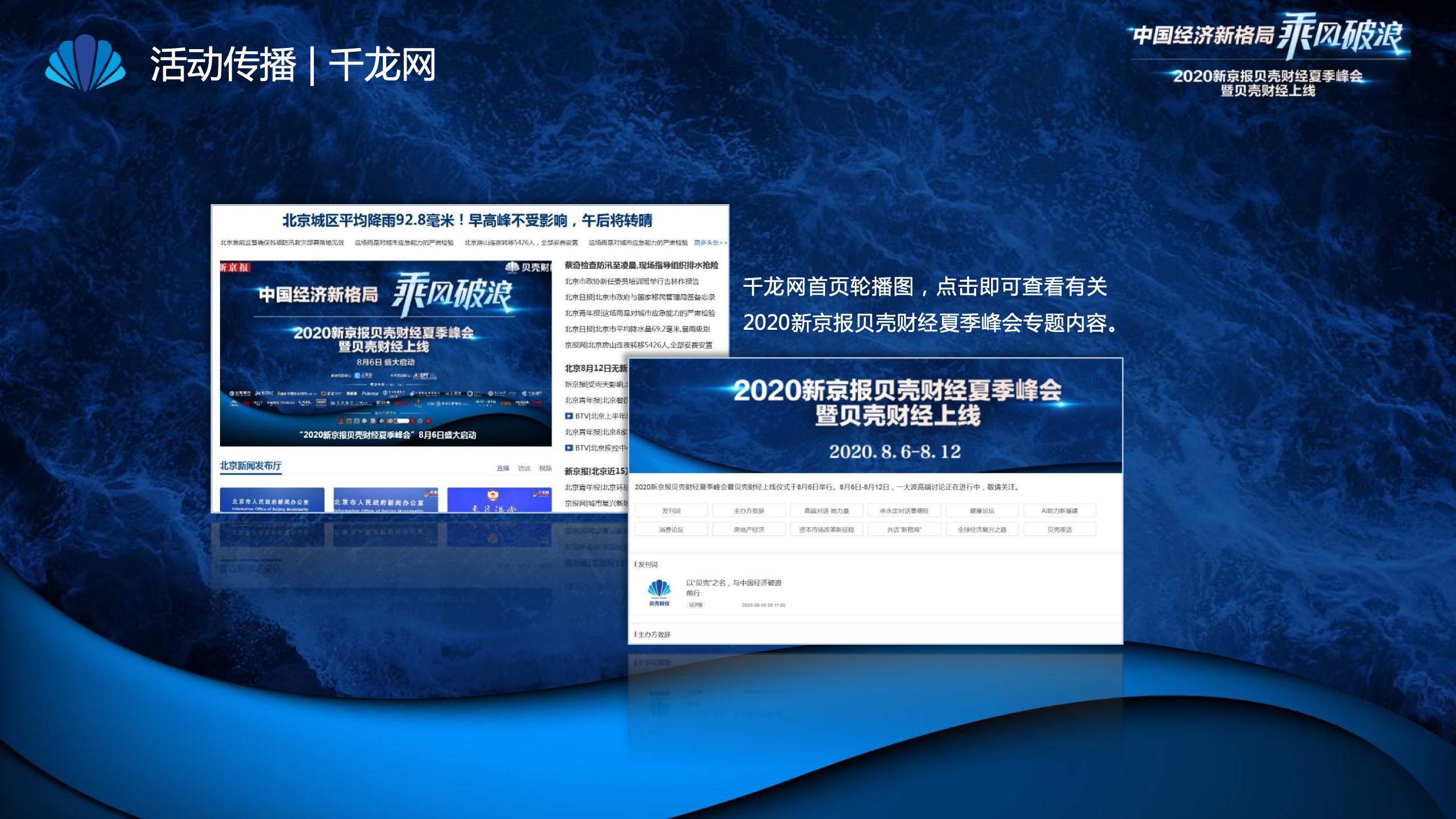Click play icon beside BTV|北京疾控中 headline
The height and width of the screenshot is (819, 1456).
point(569,448)
